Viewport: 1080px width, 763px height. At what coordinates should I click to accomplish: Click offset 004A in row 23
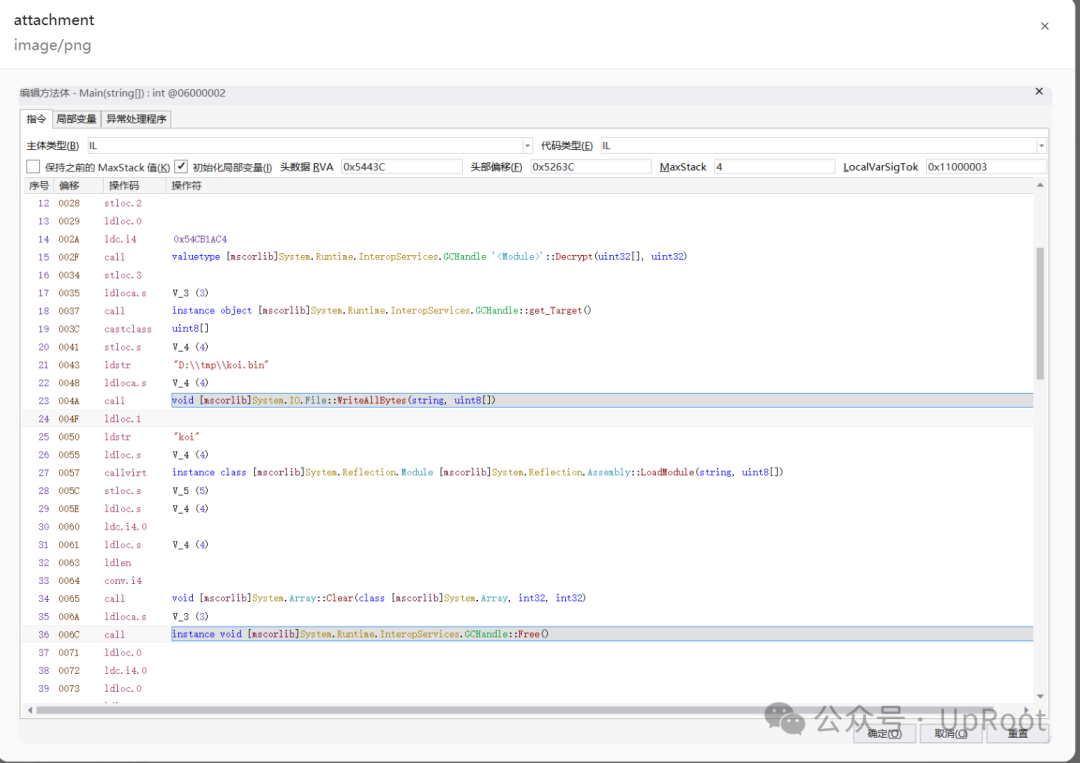click(x=69, y=401)
